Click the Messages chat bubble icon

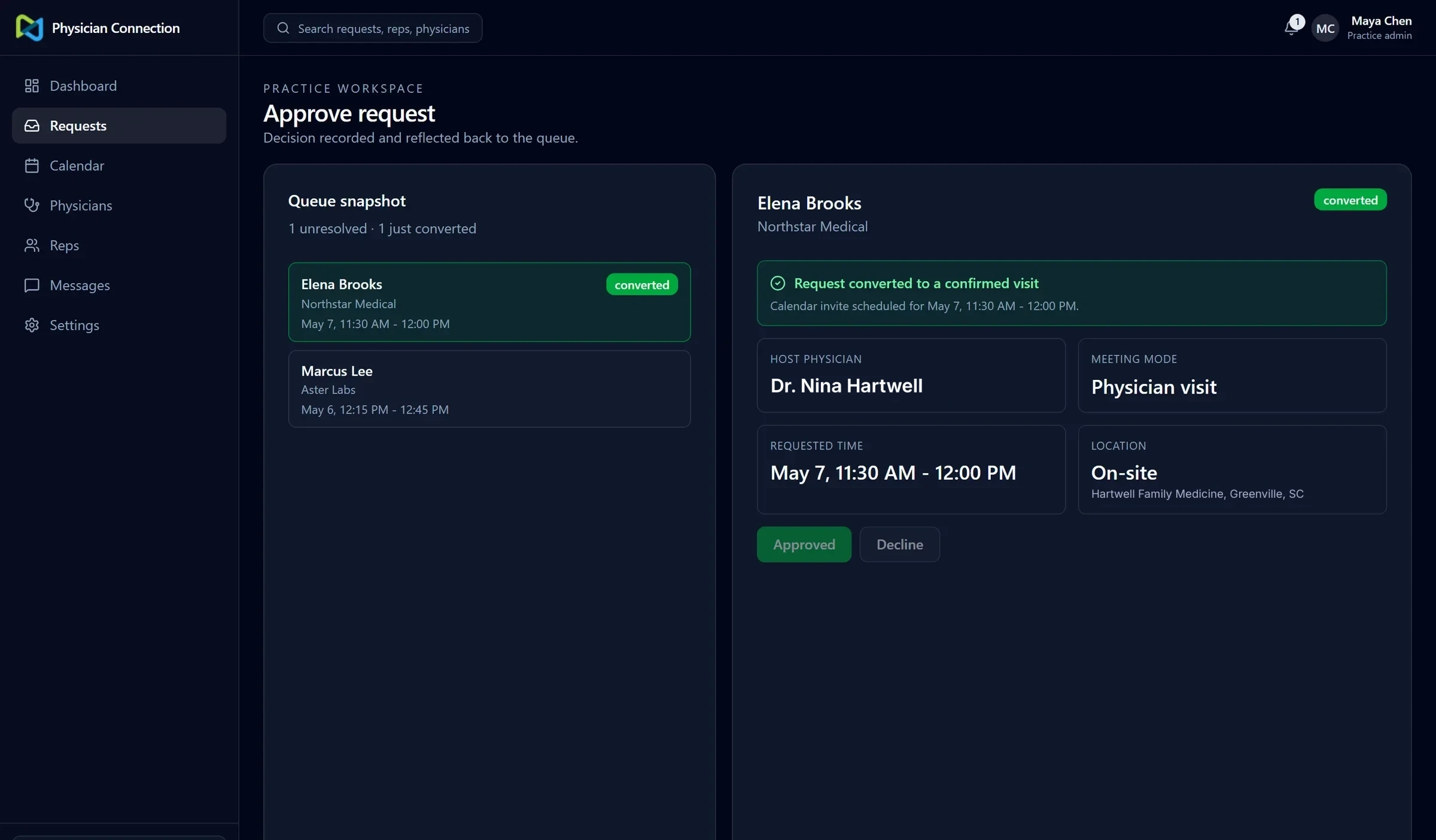pyautogui.click(x=32, y=285)
